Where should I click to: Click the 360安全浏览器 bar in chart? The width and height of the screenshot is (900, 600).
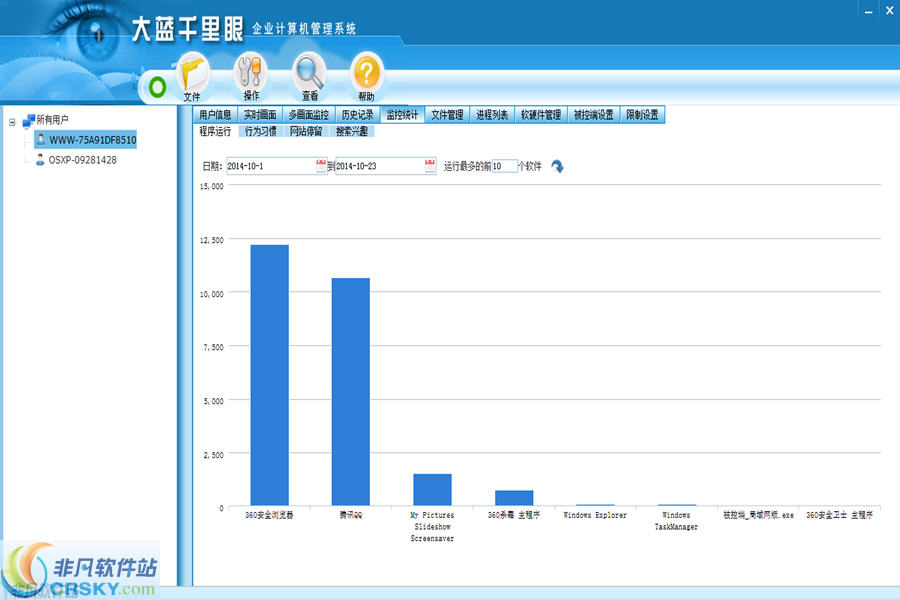(270, 375)
